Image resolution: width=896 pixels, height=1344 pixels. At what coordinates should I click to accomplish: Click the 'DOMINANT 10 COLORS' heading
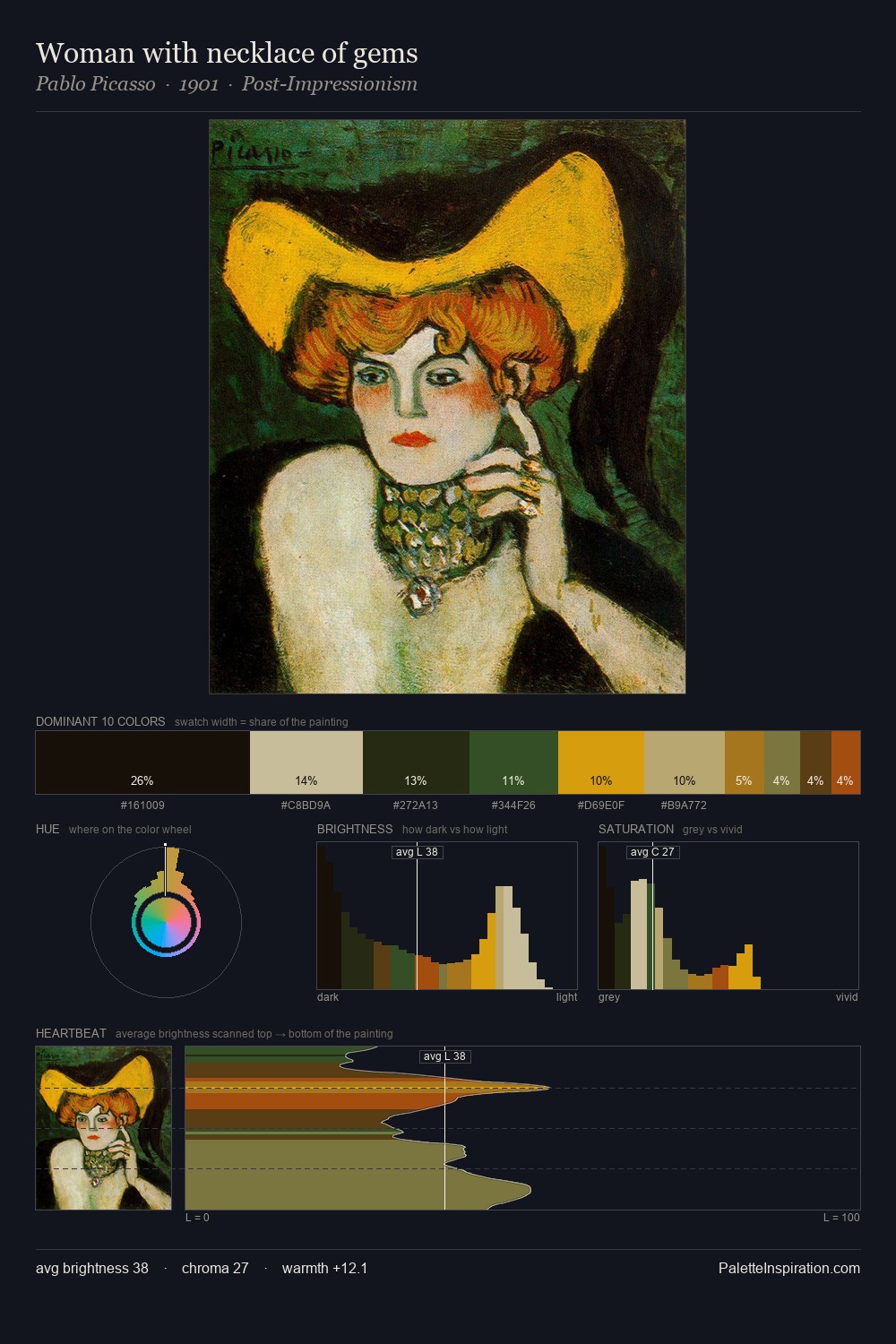[x=100, y=721]
